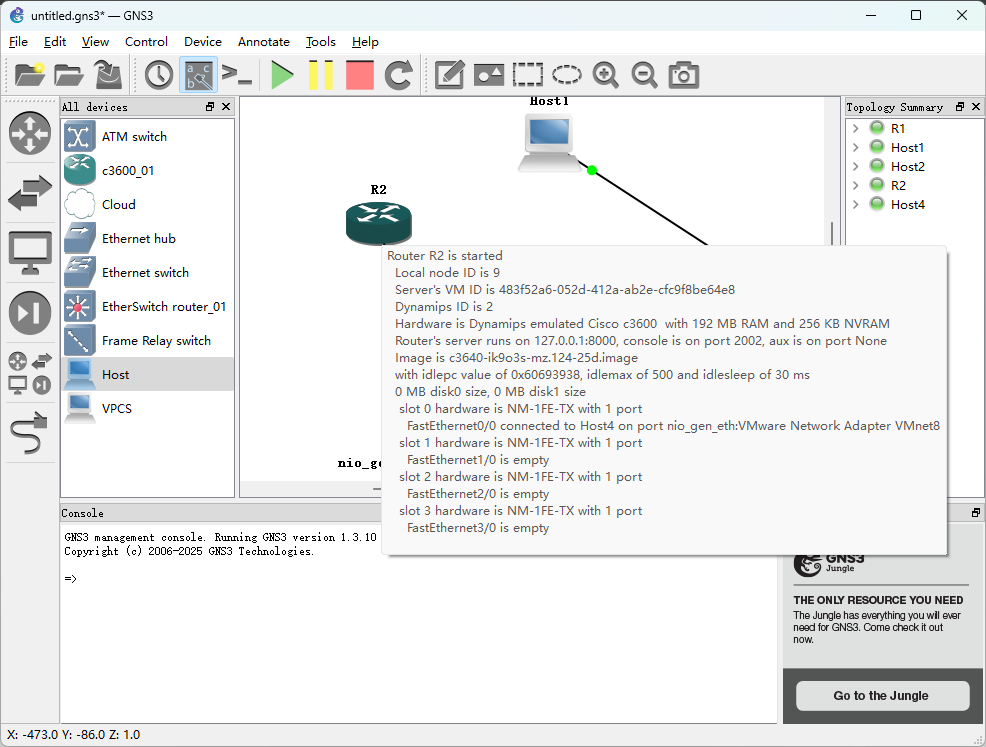
Task: Stop all devices with red square icon
Action: [x=360, y=75]
